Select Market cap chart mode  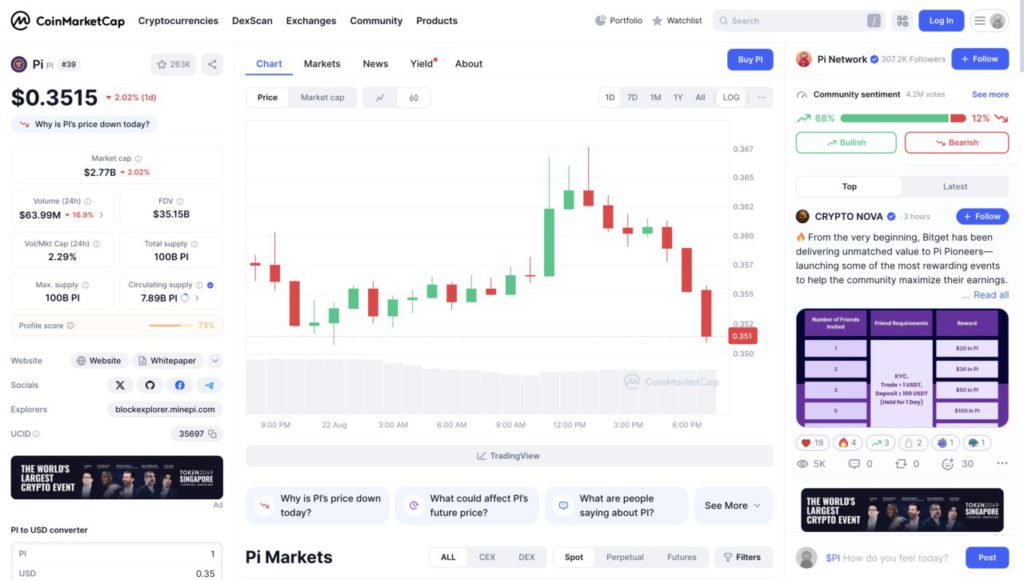pos(322,98)
